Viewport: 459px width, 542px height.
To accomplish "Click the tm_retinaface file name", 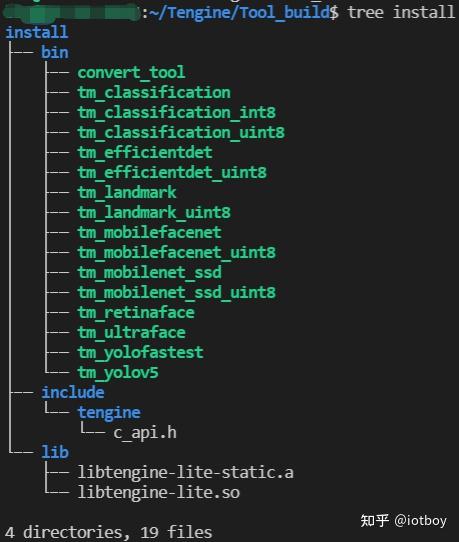I will pyautogui.click(x=136, y=313).
